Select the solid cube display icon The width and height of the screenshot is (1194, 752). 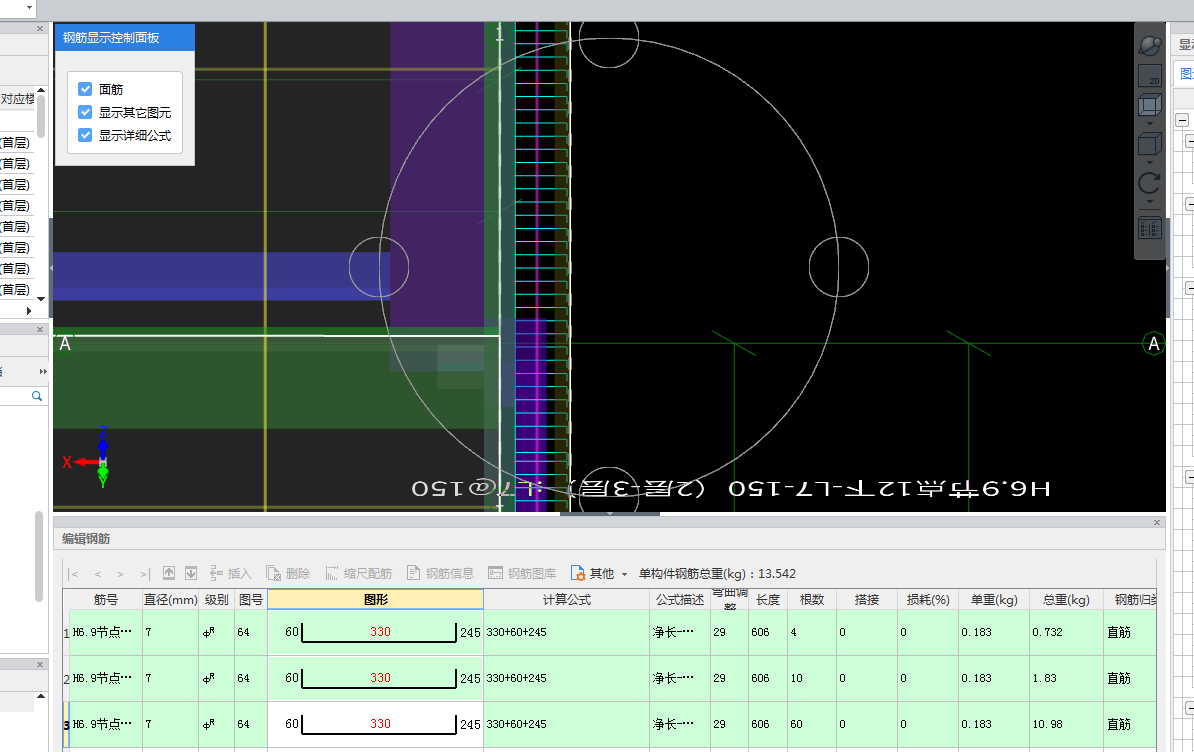tap(1149, 144)
